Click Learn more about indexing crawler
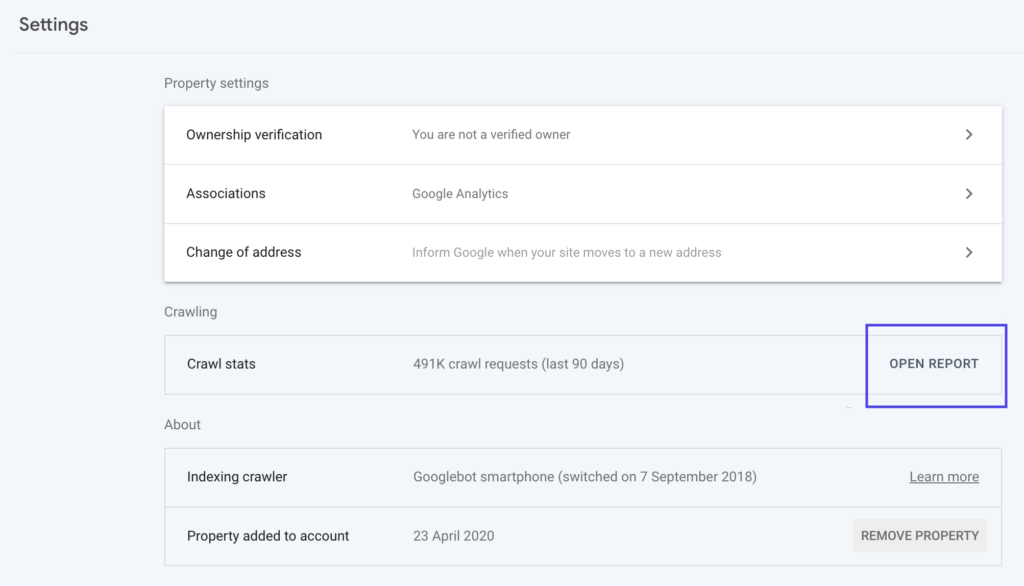The height and width of the screenshot is (586, 1024). (x=943, y=476)
